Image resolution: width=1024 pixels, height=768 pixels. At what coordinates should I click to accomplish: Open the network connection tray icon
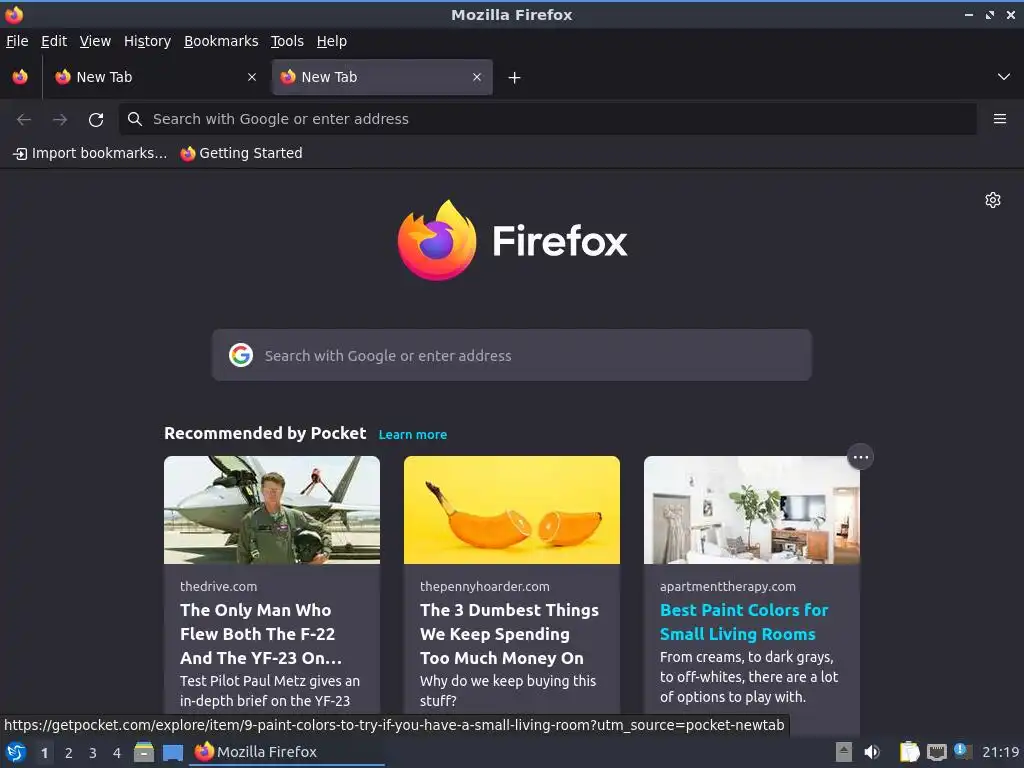(936, 752)
